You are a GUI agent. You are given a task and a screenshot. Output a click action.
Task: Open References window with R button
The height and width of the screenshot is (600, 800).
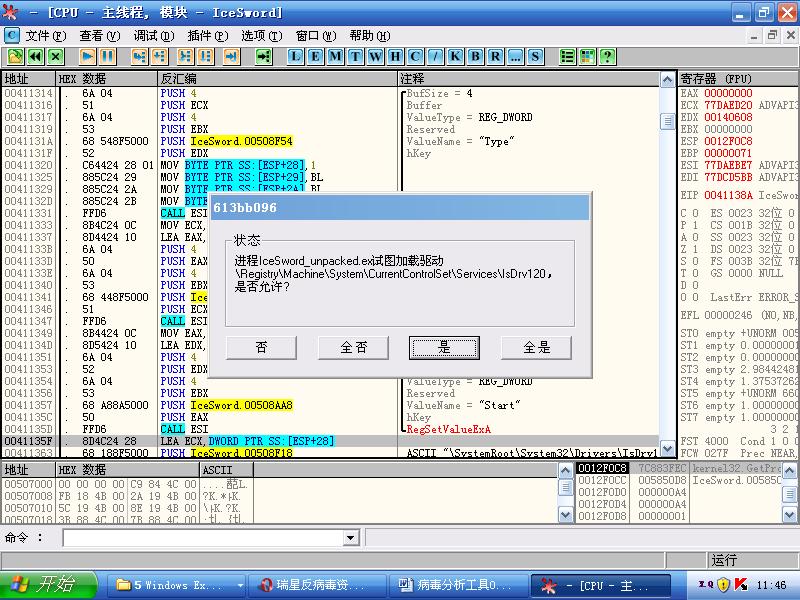495,57
